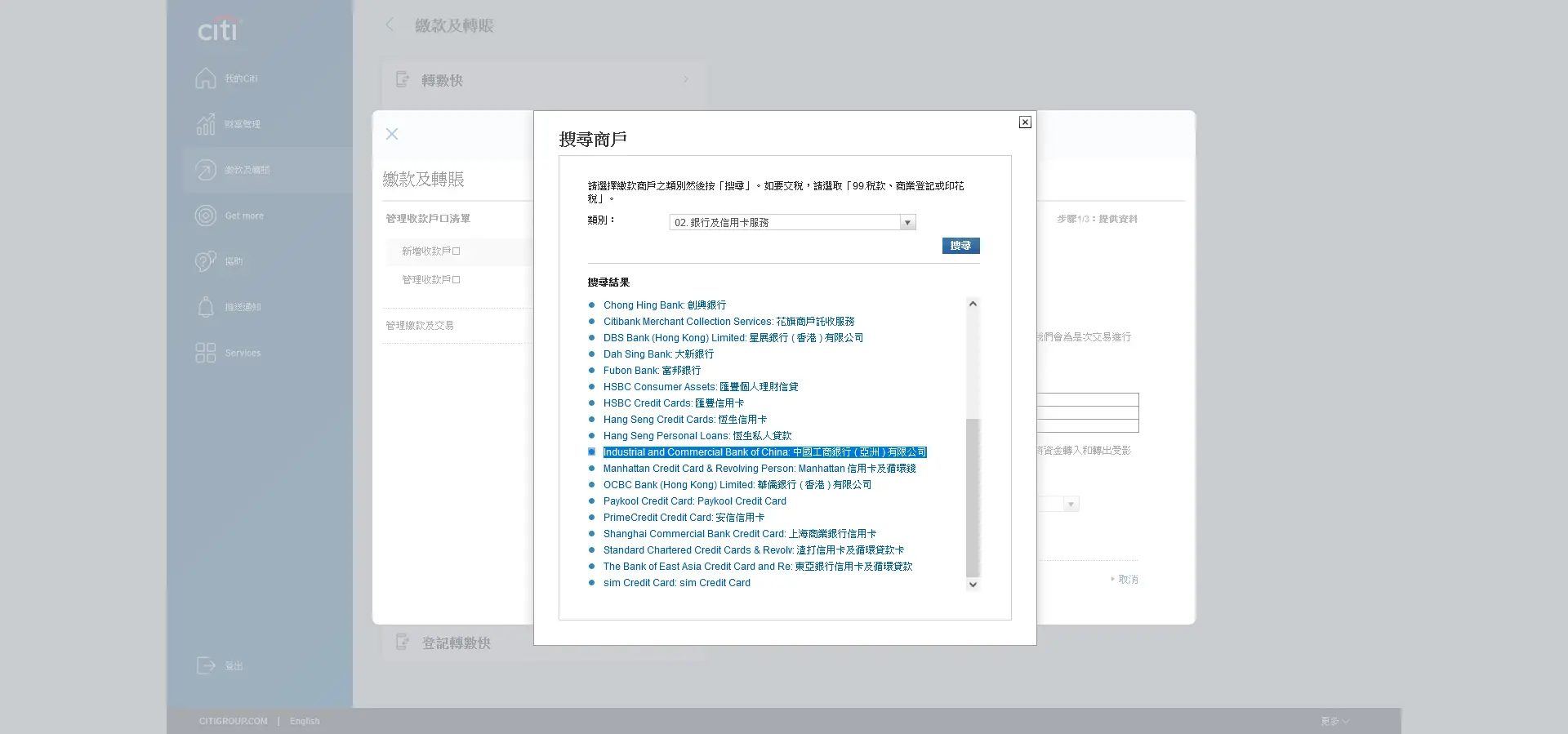This screenshot has height=734, width=1568.
Task: Select sim Credit Card entry
Action: [677, 583]
